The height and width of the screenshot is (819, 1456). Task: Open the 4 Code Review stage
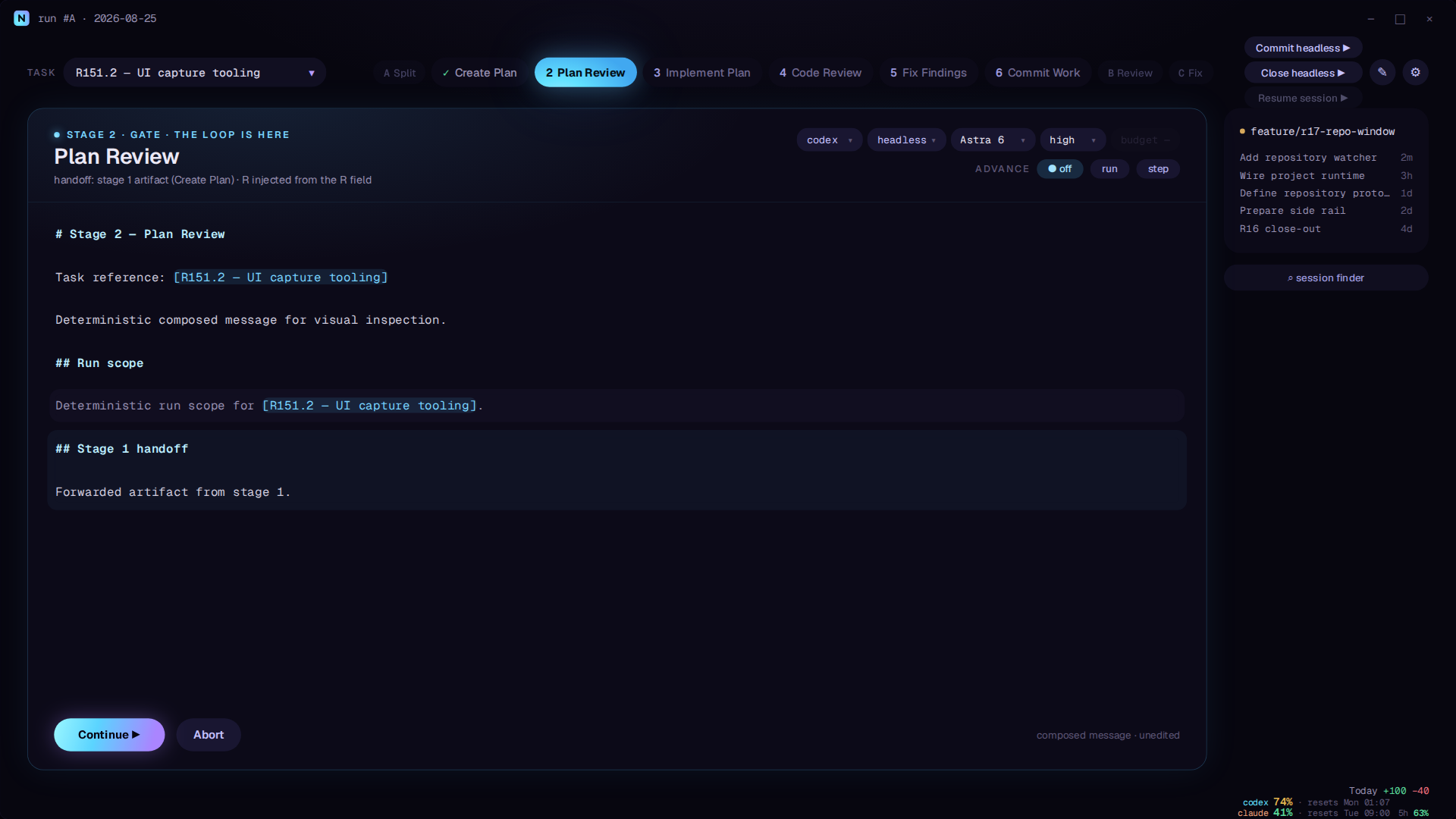(x=821, y=73)
